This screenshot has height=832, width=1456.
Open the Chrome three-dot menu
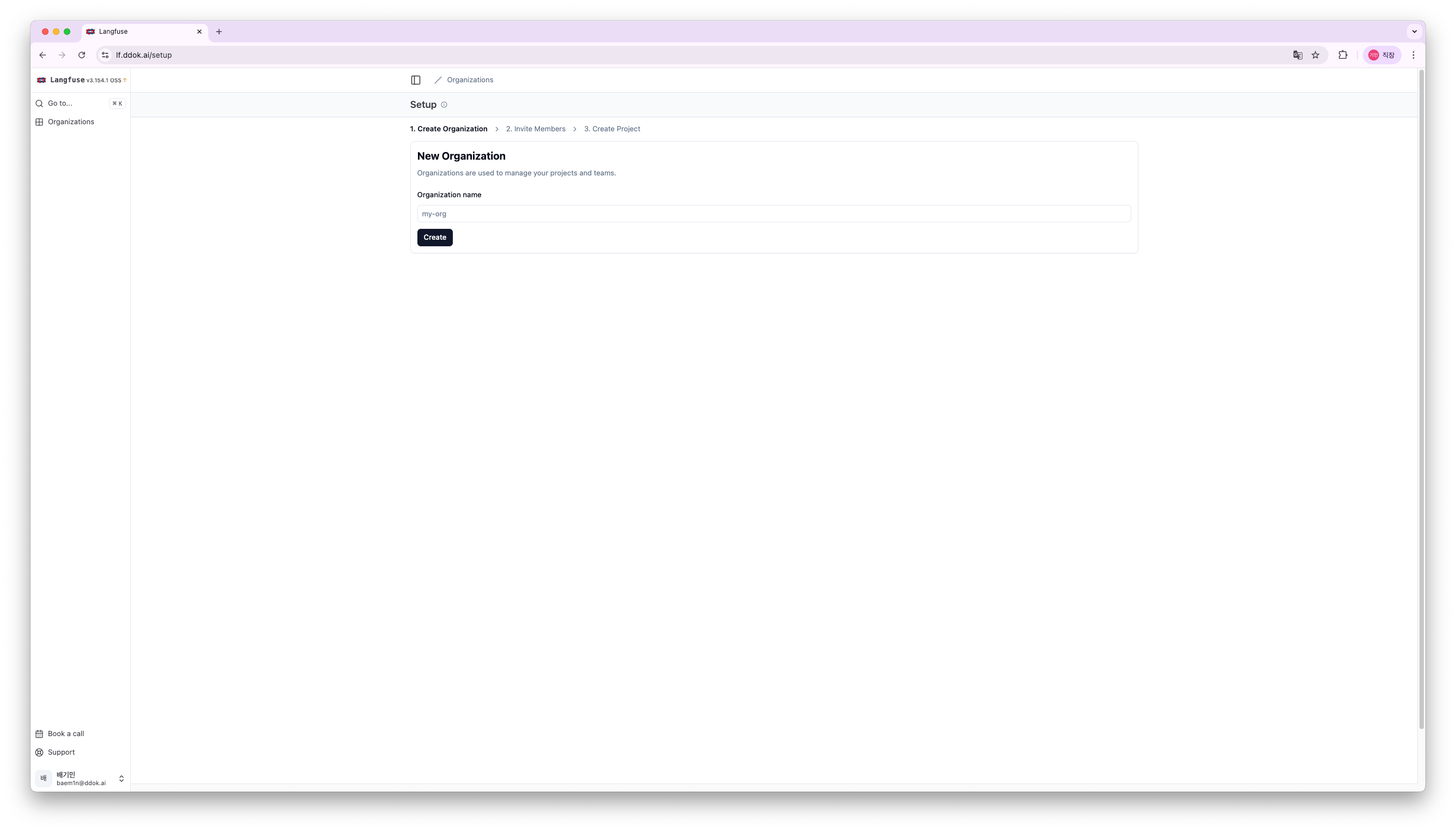1413,55
